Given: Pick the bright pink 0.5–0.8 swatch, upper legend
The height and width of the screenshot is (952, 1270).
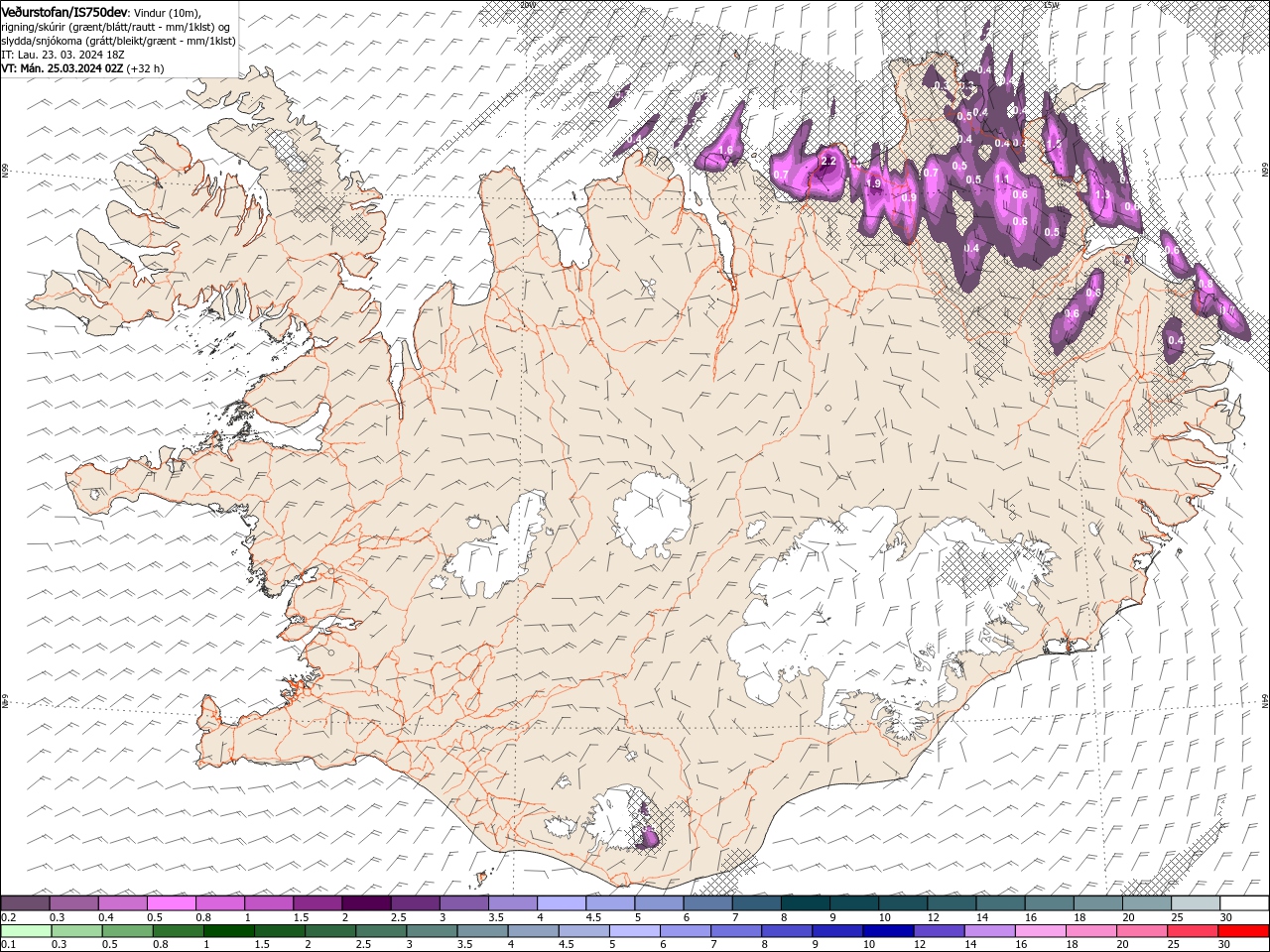Looking at the screenshot, I should coord(171,903).
